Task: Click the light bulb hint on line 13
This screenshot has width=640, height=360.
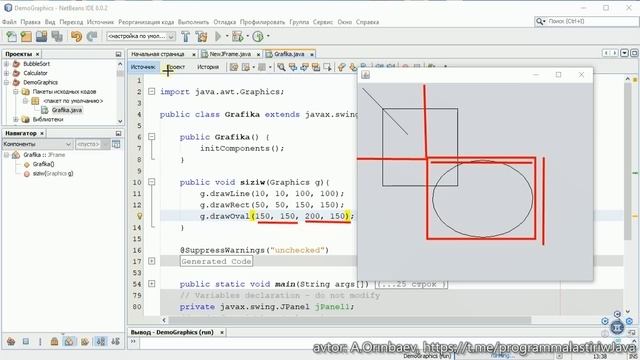Action: pos(139,216)
